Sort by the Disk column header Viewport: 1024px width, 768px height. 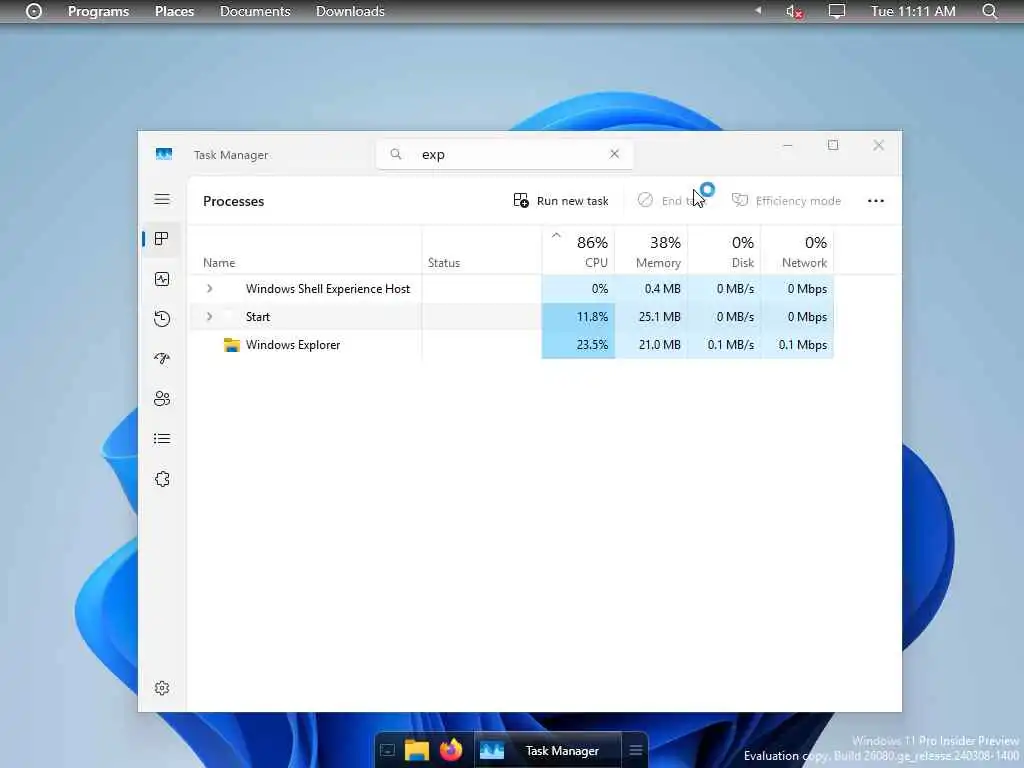pyautogui.click(x=724, y=251)
